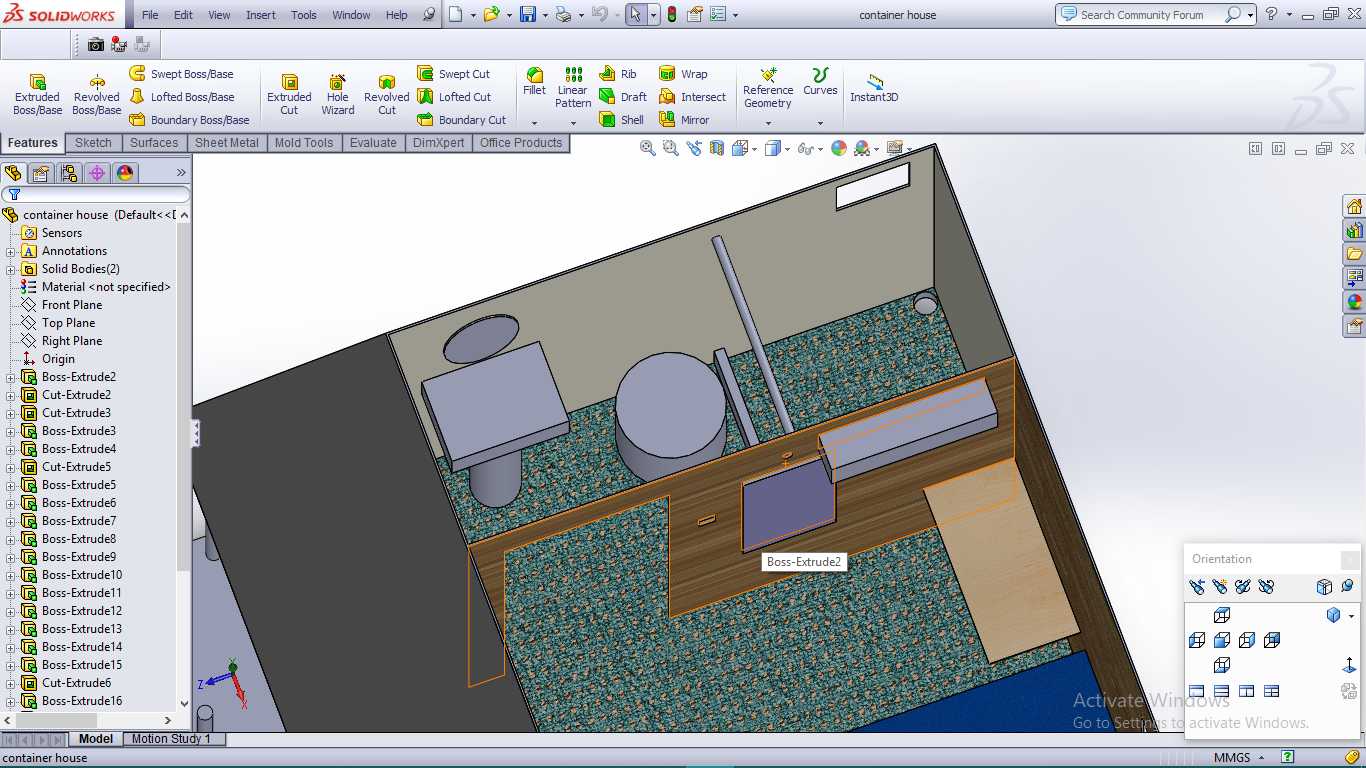This screenshot has height=768, width=1366.
Task: Open the Display Style dropdown
Action: coord(787,149)
